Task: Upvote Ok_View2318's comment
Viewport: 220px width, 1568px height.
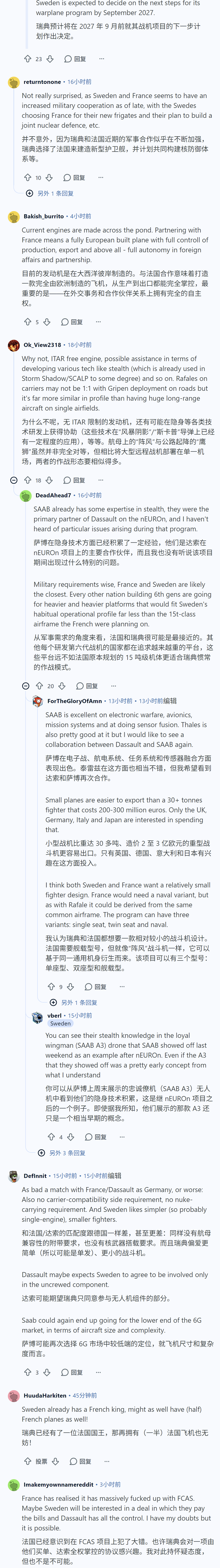Action: click(27, 480)
